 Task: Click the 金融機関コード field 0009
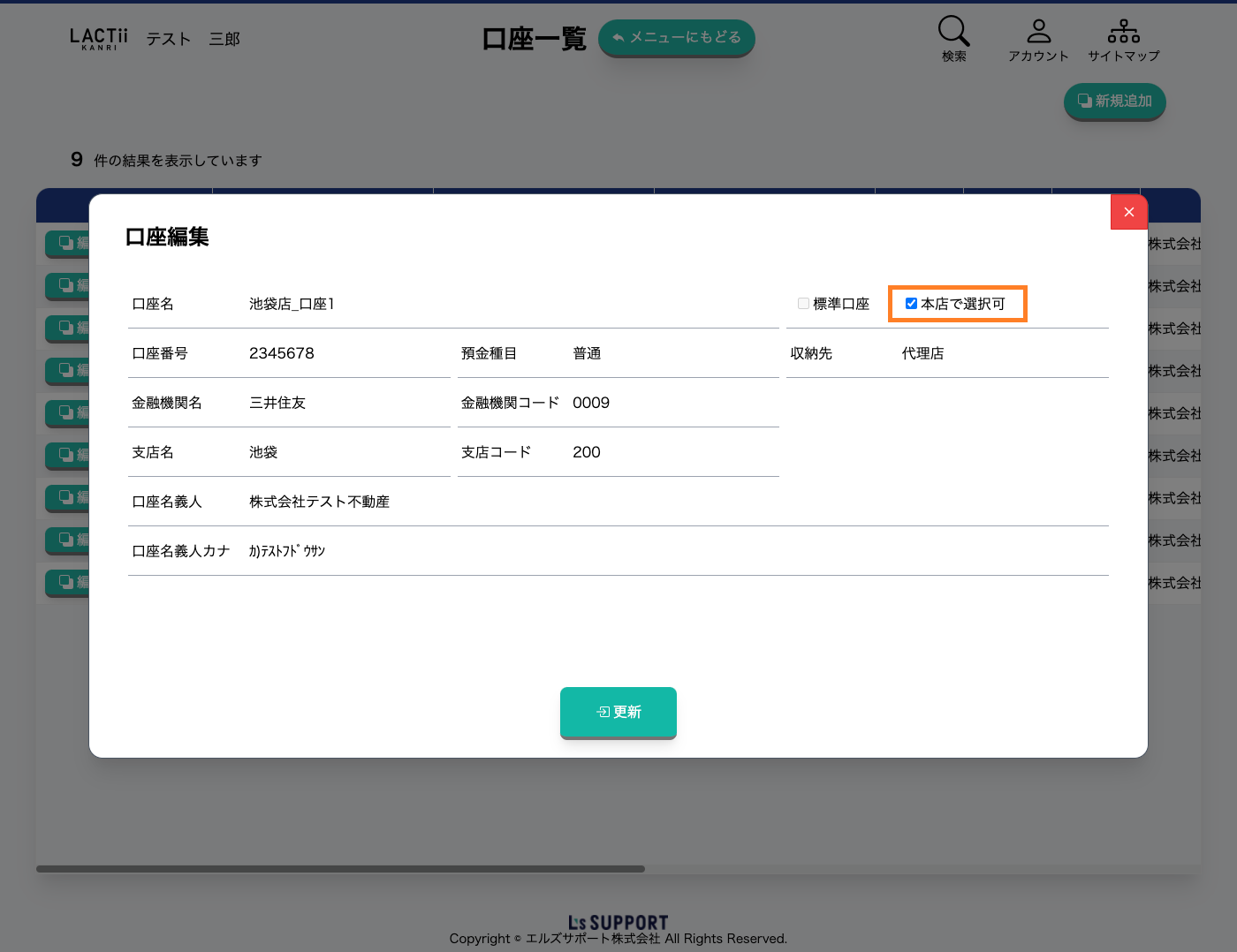[x=672, y=403]
